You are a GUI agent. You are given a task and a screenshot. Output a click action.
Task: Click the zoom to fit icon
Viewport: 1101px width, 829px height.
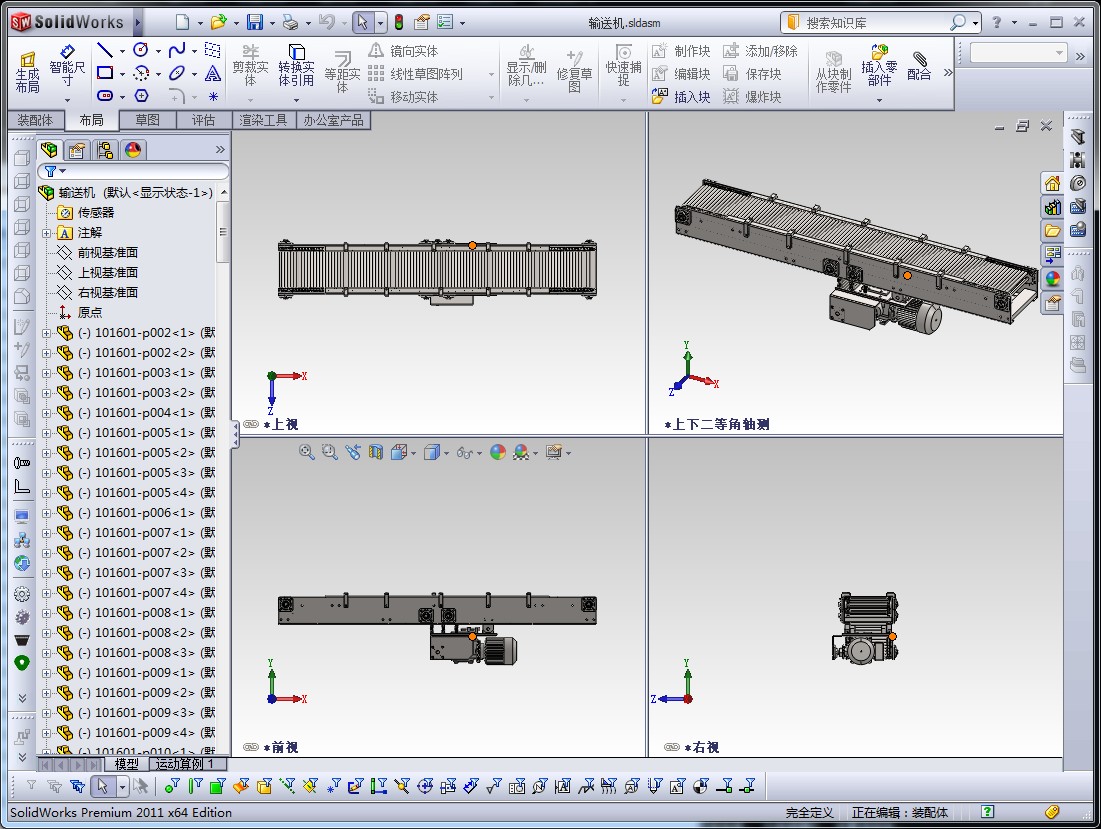tap(307, 452)
